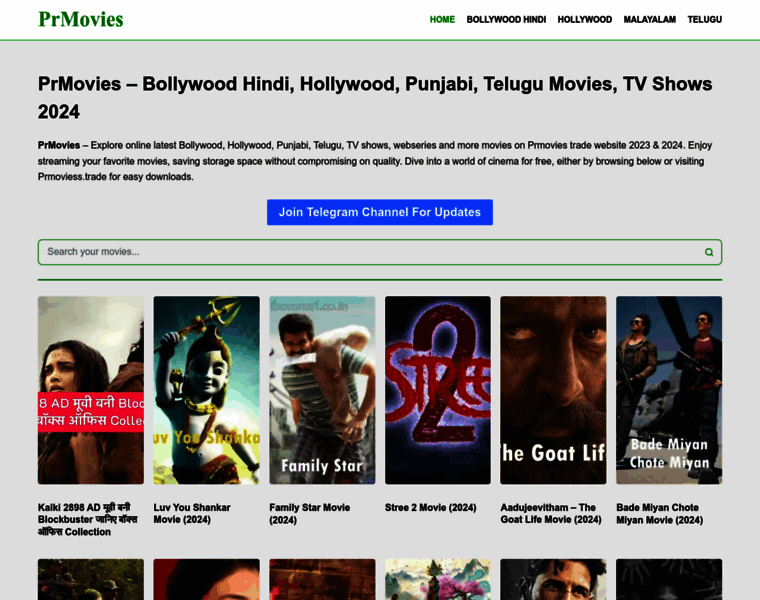Open the Kalki 2898 AD poster thumbnail

tap(91, 390)
